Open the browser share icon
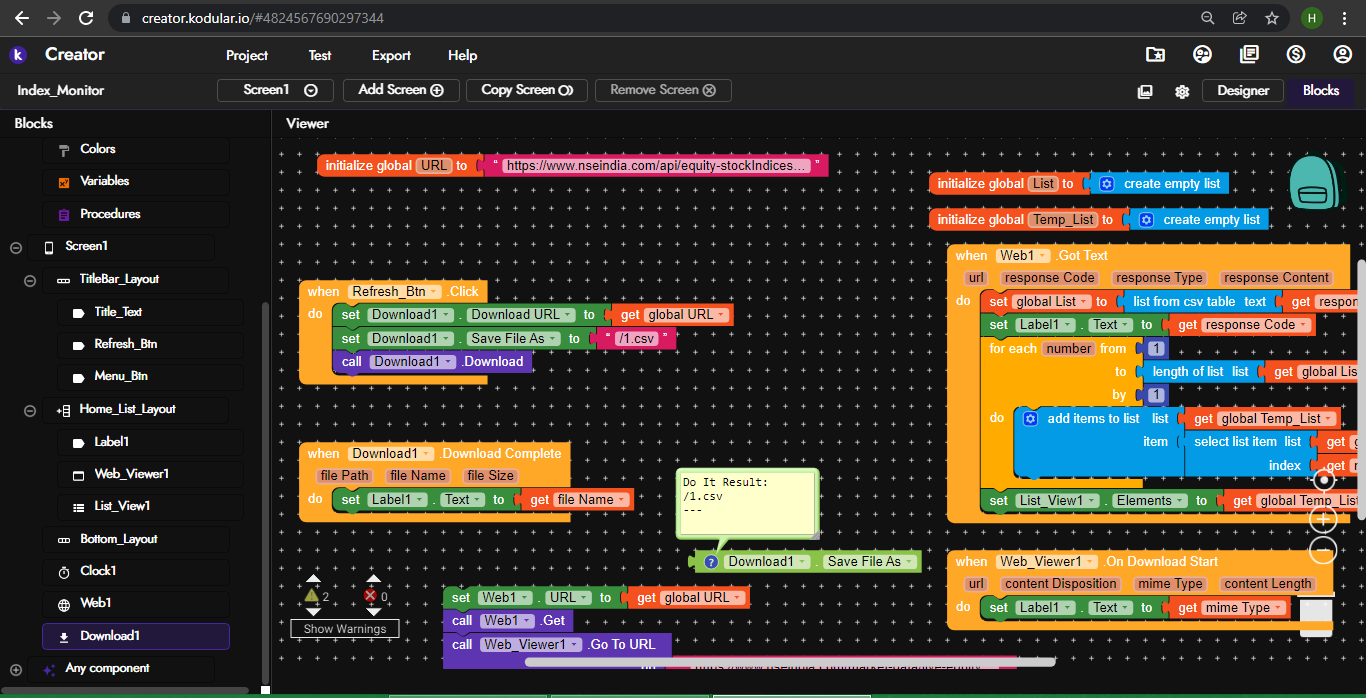The image size is (1366, 698). [1240, 18]
